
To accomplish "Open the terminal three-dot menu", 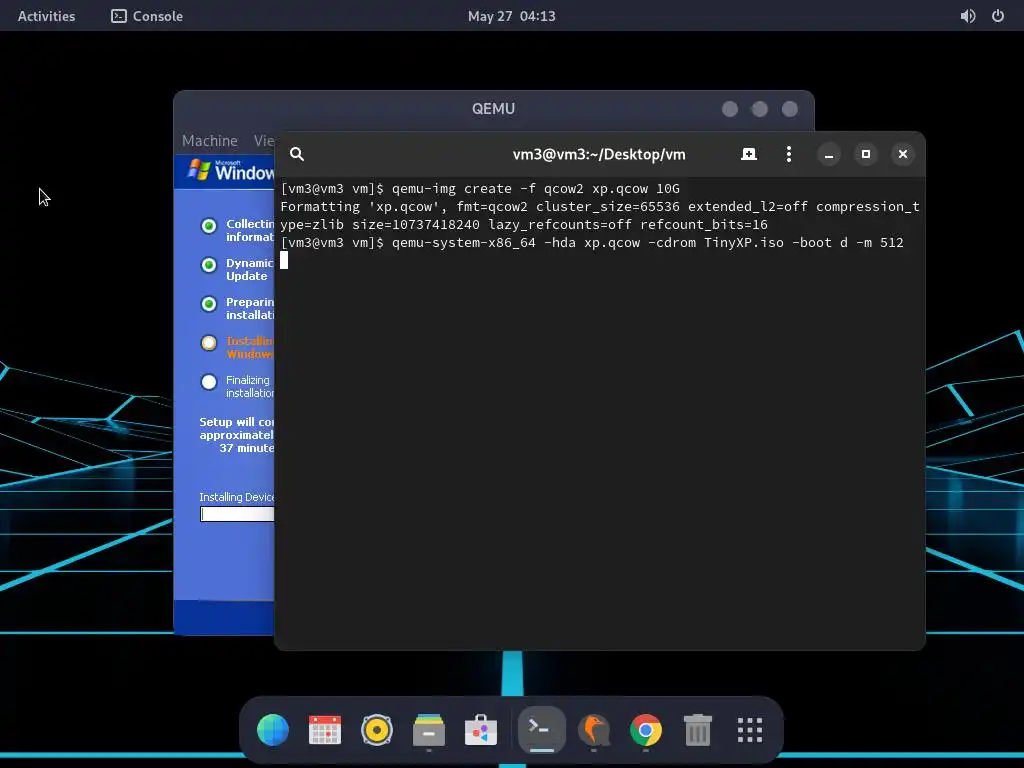I will coord(789,154).
